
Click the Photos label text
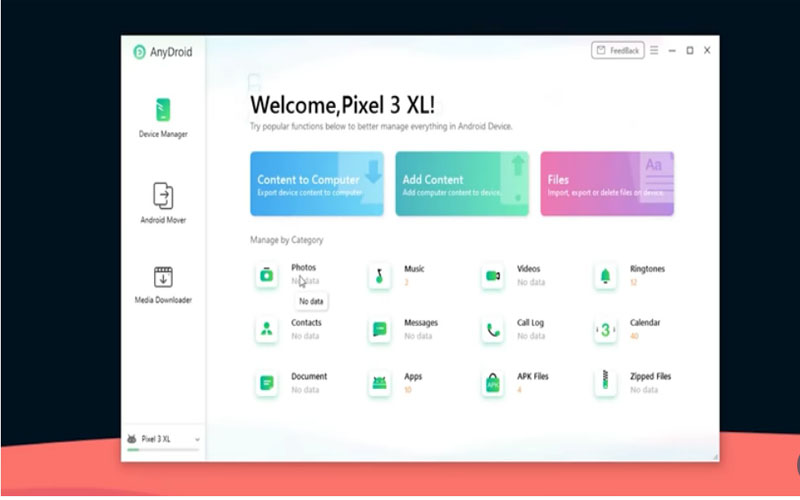[304, 267]
